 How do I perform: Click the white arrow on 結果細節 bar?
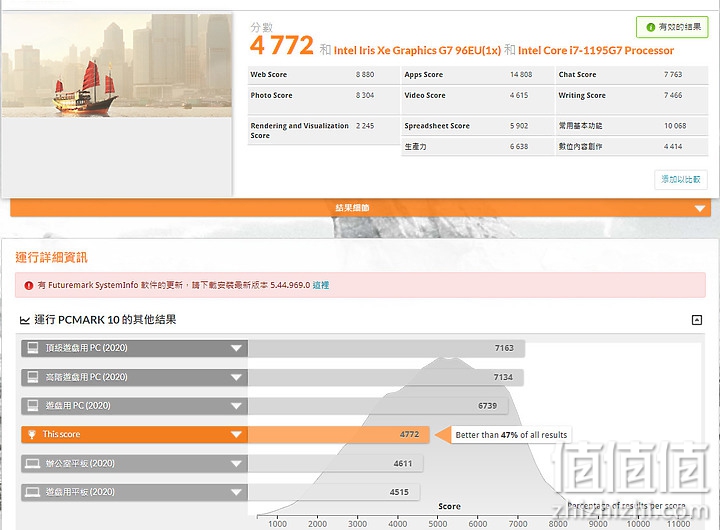(700, 209)
